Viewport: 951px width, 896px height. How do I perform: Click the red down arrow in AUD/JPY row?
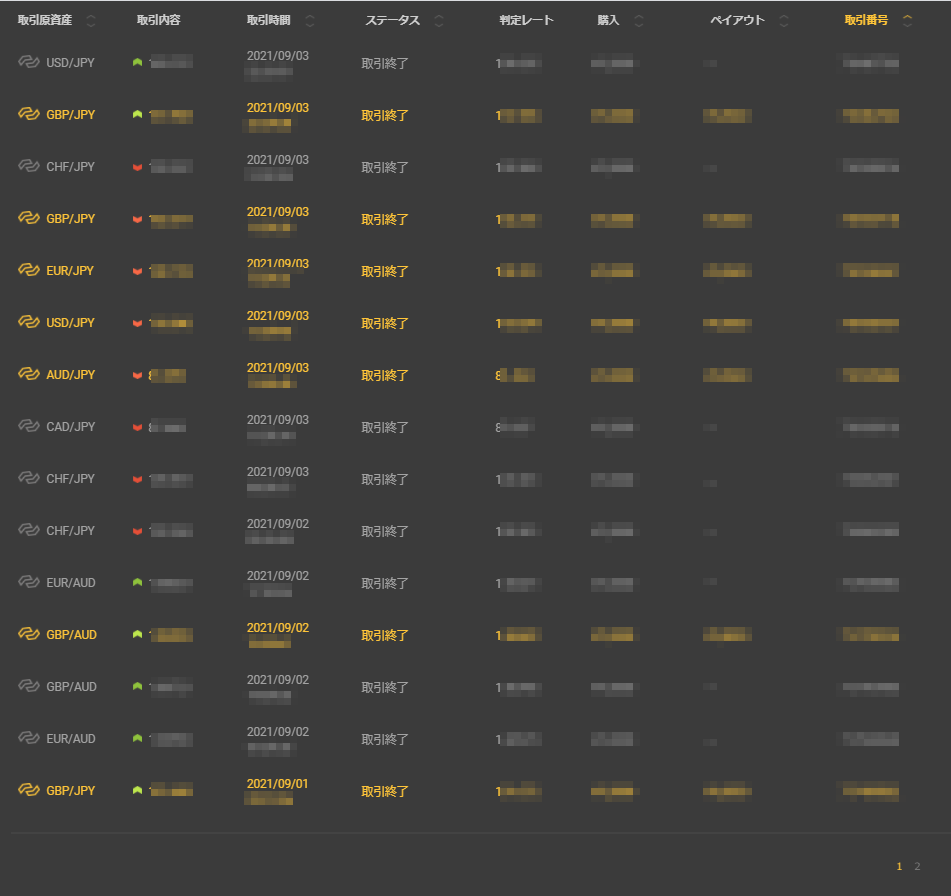click(137, 375)
